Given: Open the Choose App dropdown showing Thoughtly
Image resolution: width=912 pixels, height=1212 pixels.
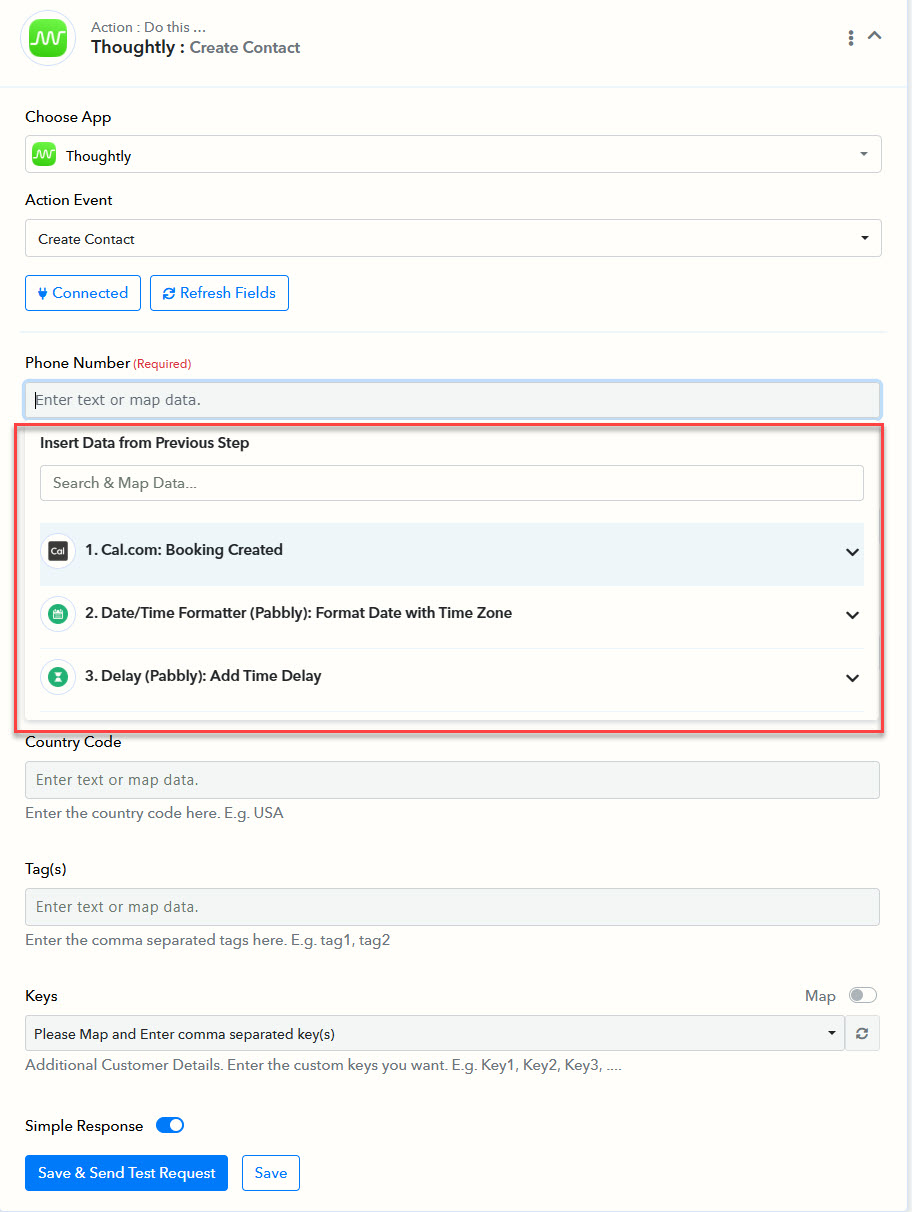Looking at the screenshot, I should [x=453, y=155].
